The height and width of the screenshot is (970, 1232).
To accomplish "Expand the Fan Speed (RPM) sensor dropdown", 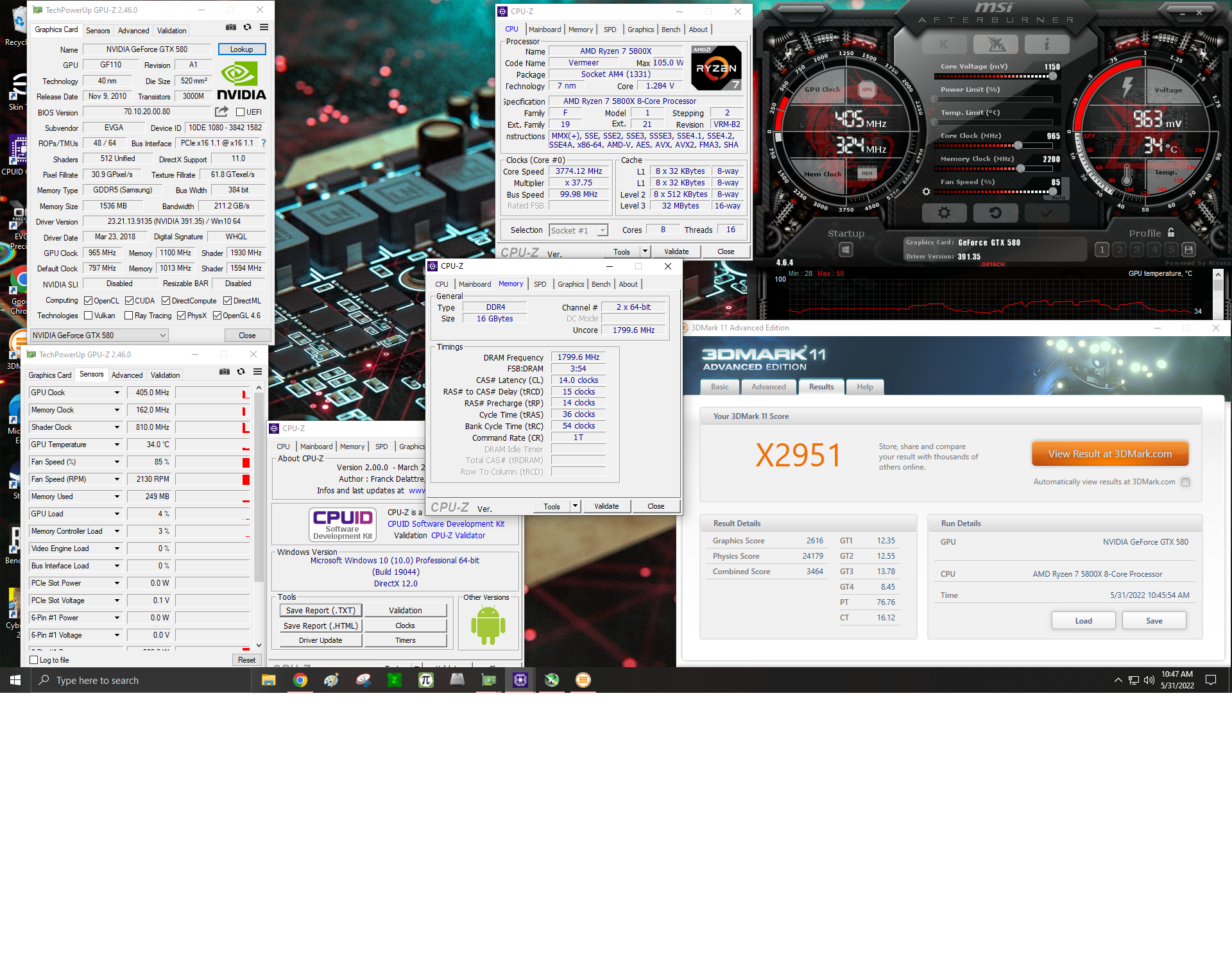I will (x=117, y=479).
